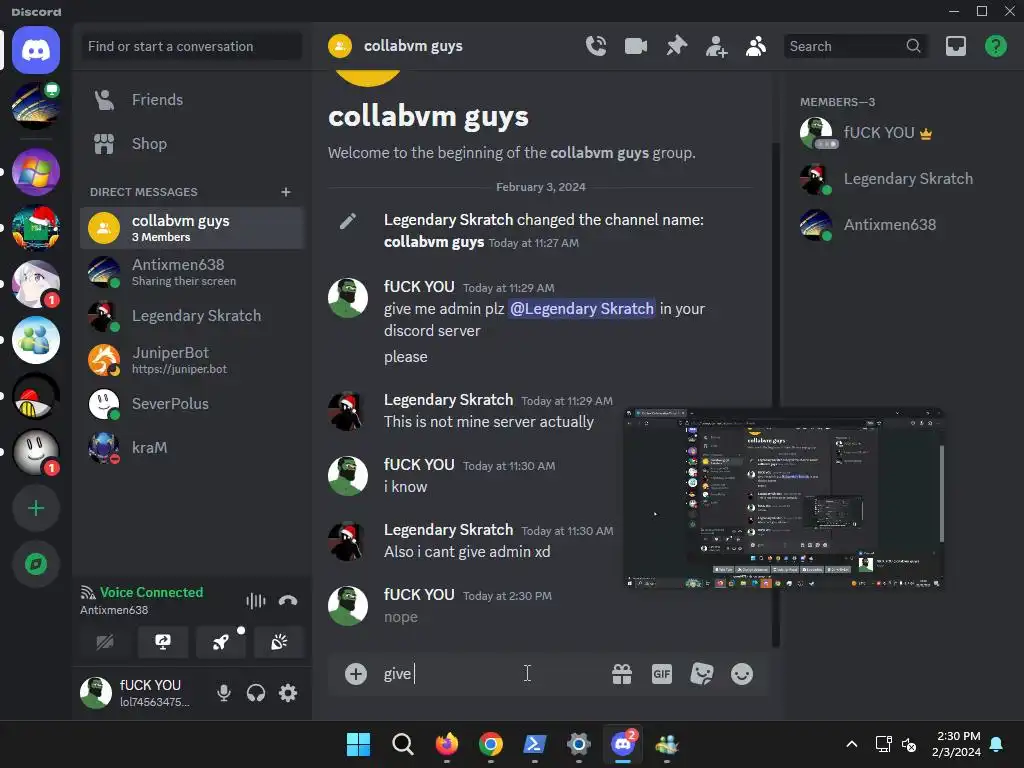Open attachment plus button in message box
This screenshot has width=1024, height=768.
click(355, 673)
